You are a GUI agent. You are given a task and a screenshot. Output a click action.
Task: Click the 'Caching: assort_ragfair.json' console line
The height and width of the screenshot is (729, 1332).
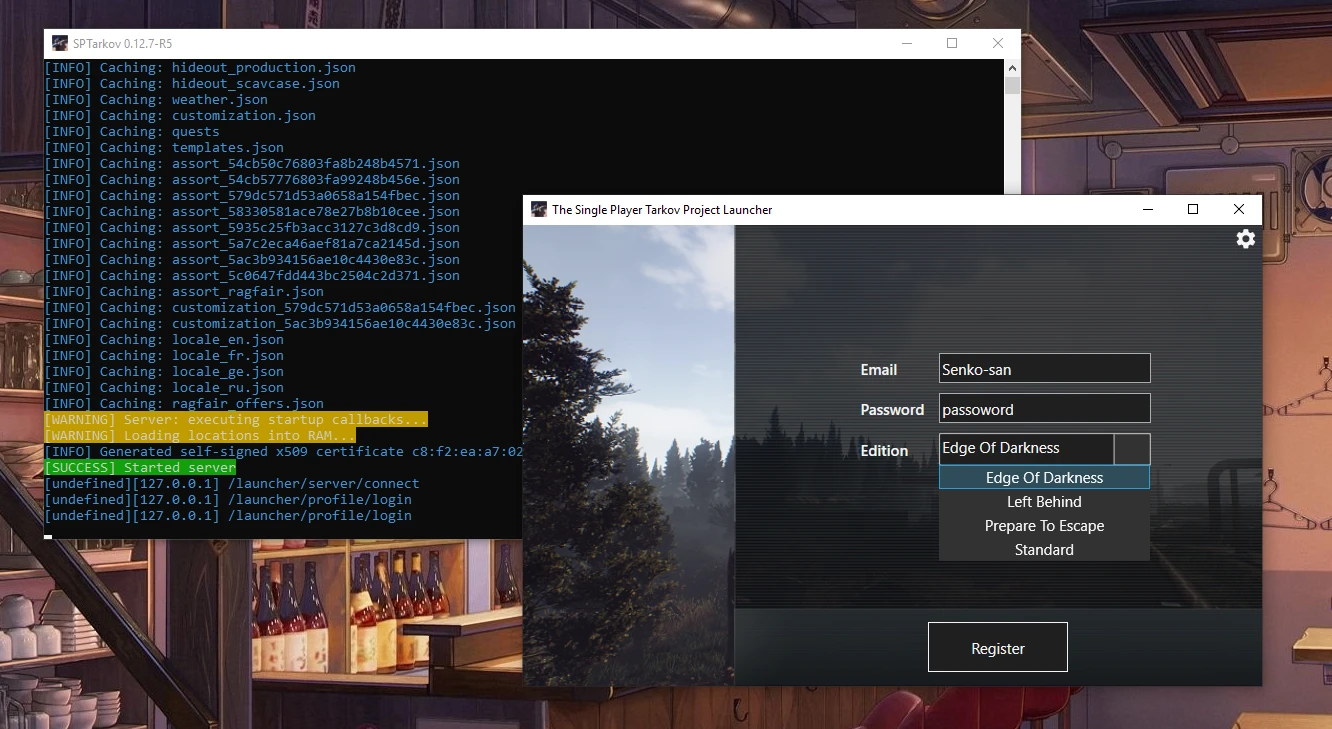click(x=184, y=291)
